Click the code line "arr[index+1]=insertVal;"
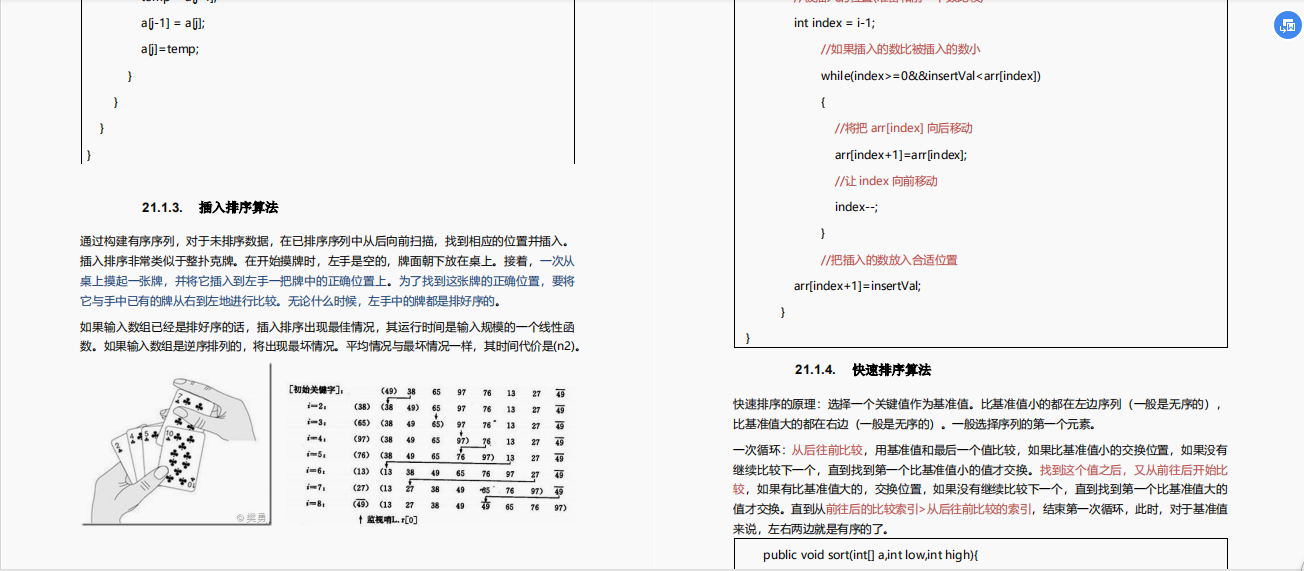Viewport: 1304px width, 571px height. [x=857, y=286]
